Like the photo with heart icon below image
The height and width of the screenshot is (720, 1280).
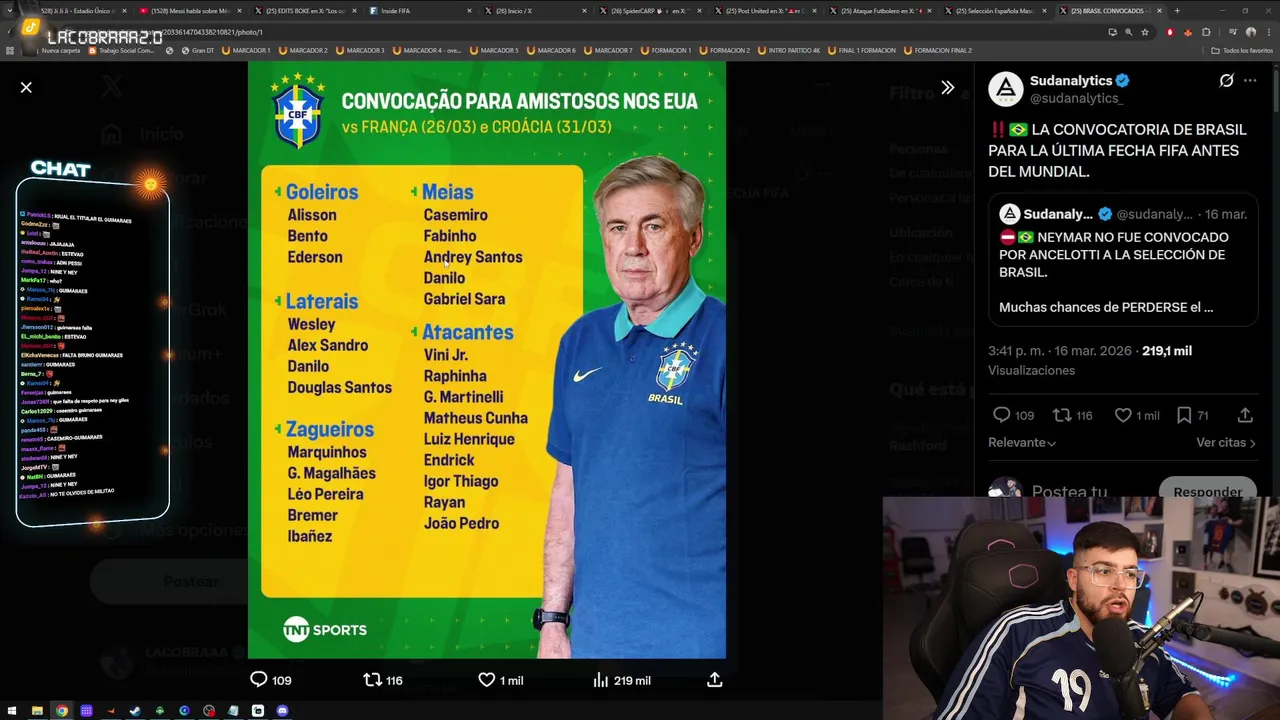[486, 680]
